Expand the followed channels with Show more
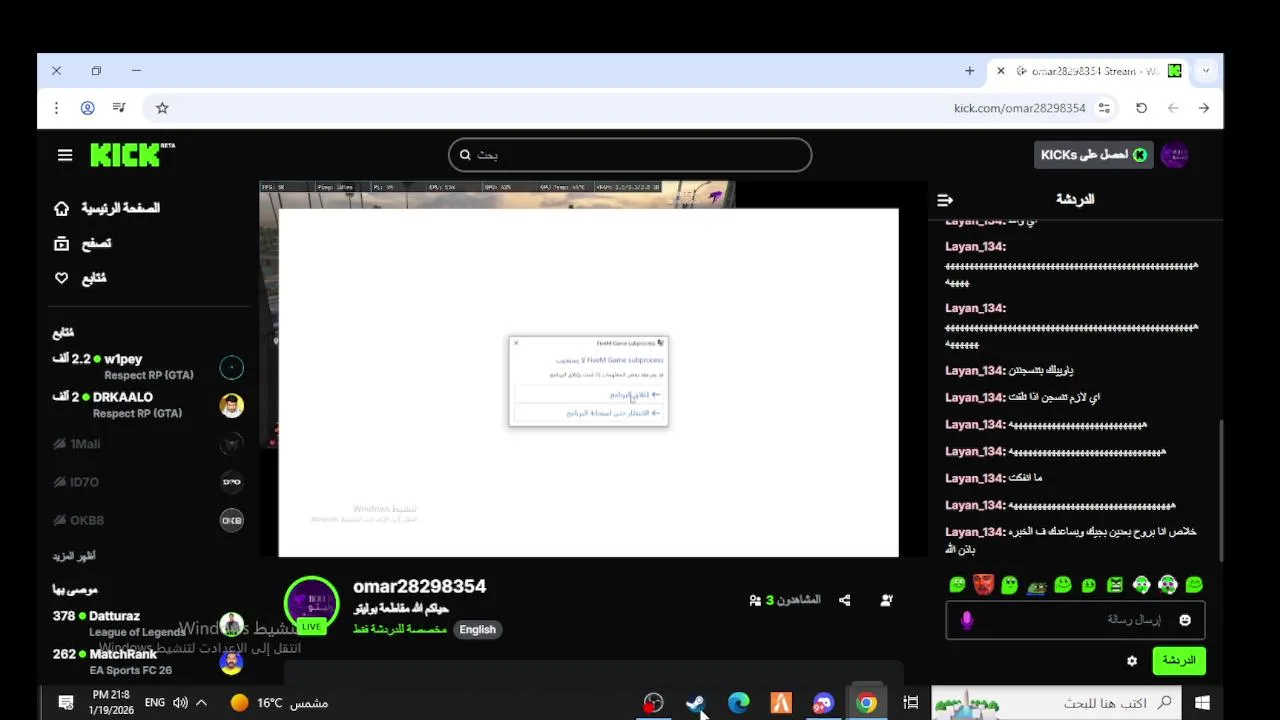 75,556
